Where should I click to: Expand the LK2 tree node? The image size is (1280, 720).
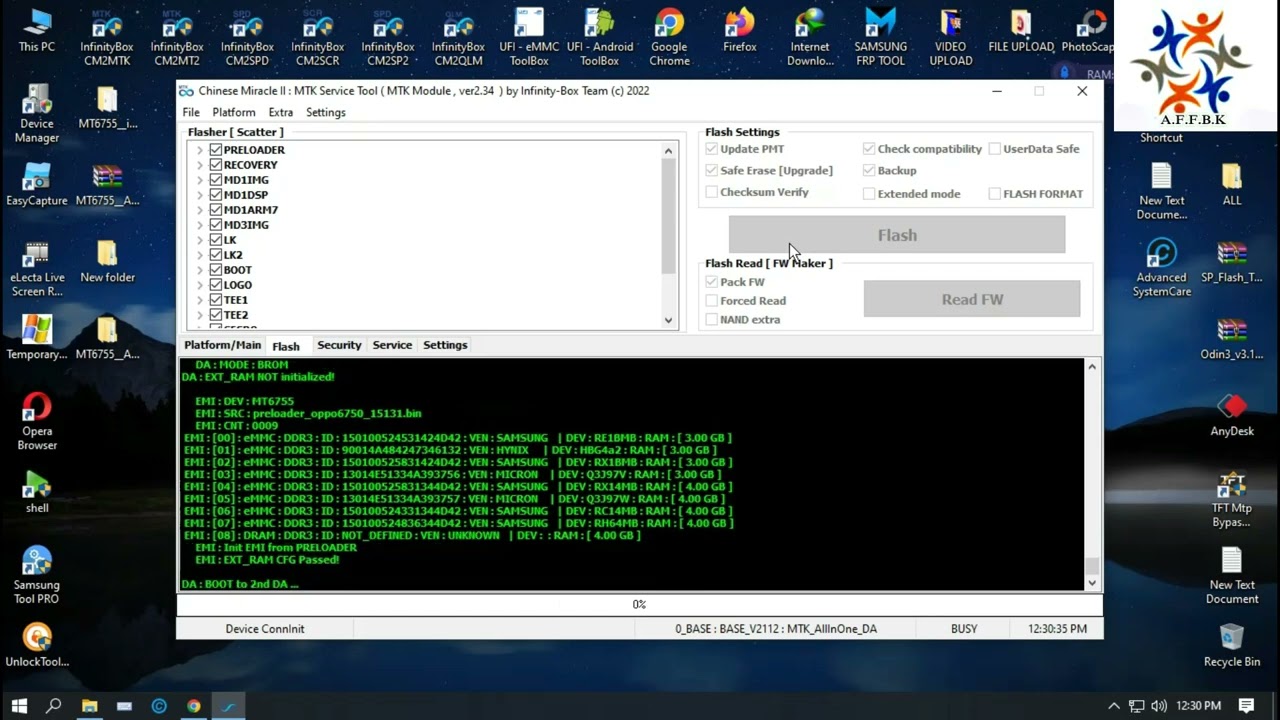point(200,255)
